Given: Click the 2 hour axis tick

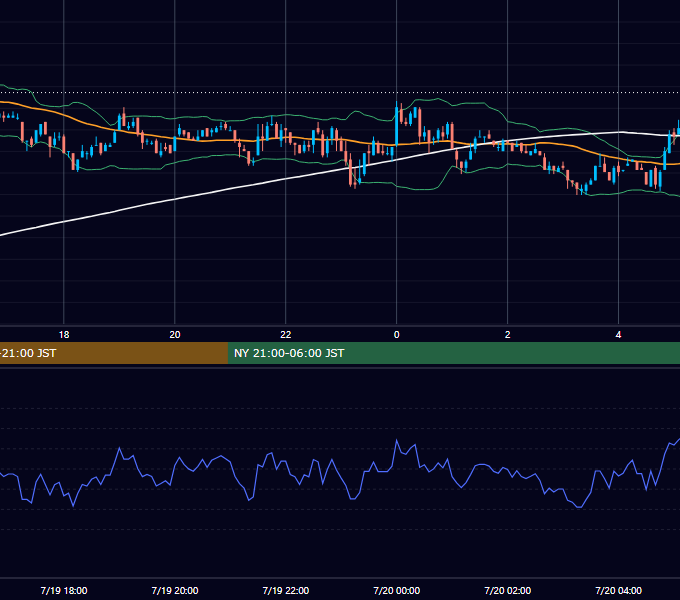Looking at the screenshot, I should click(x=507, y=335).
